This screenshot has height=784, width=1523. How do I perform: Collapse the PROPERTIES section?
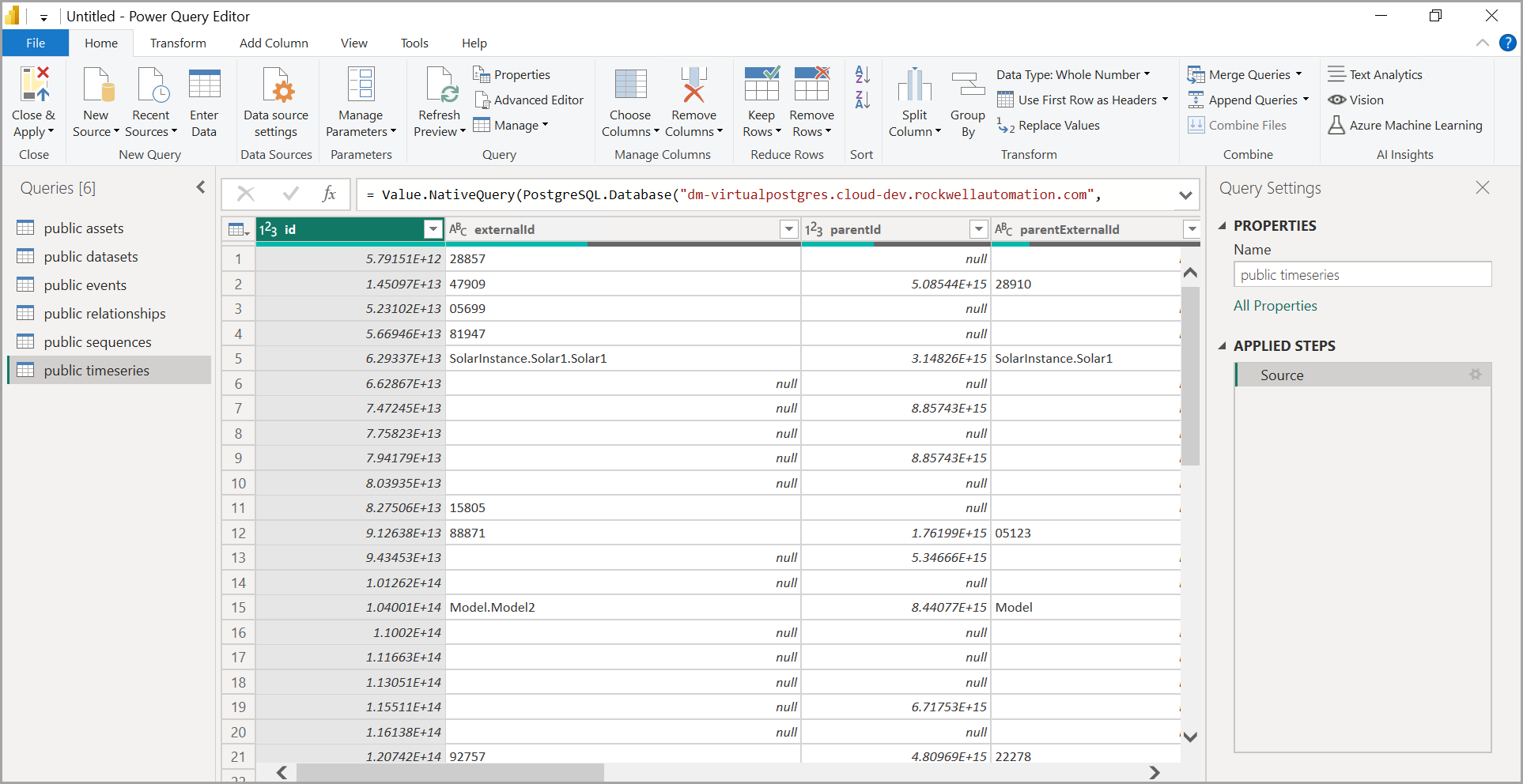pyautogui.click(x=1223, y=226)
